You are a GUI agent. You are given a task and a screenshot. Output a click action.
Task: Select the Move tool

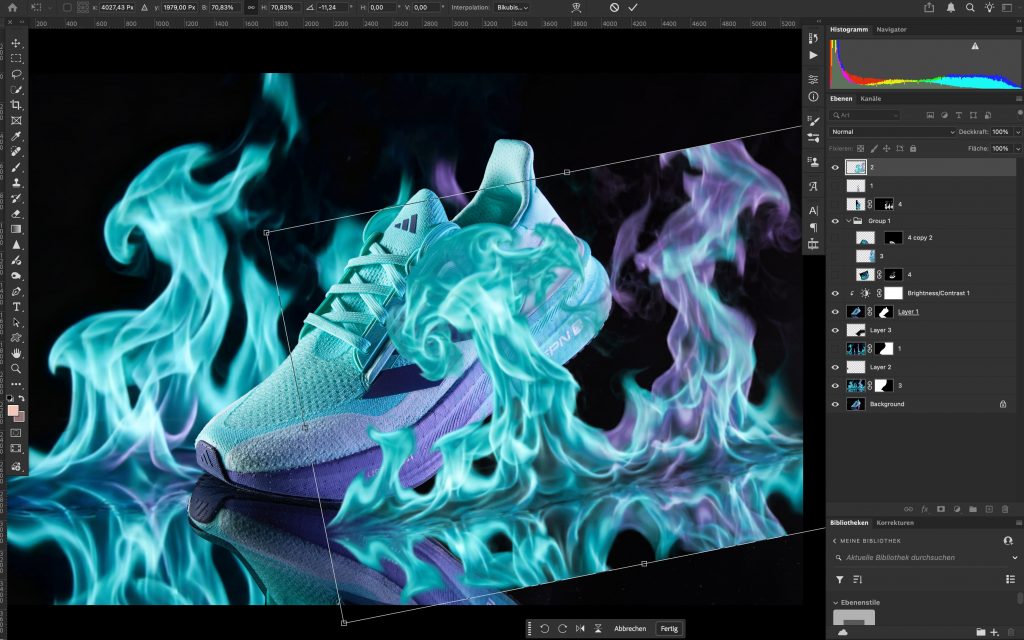[x=17, y=43]
